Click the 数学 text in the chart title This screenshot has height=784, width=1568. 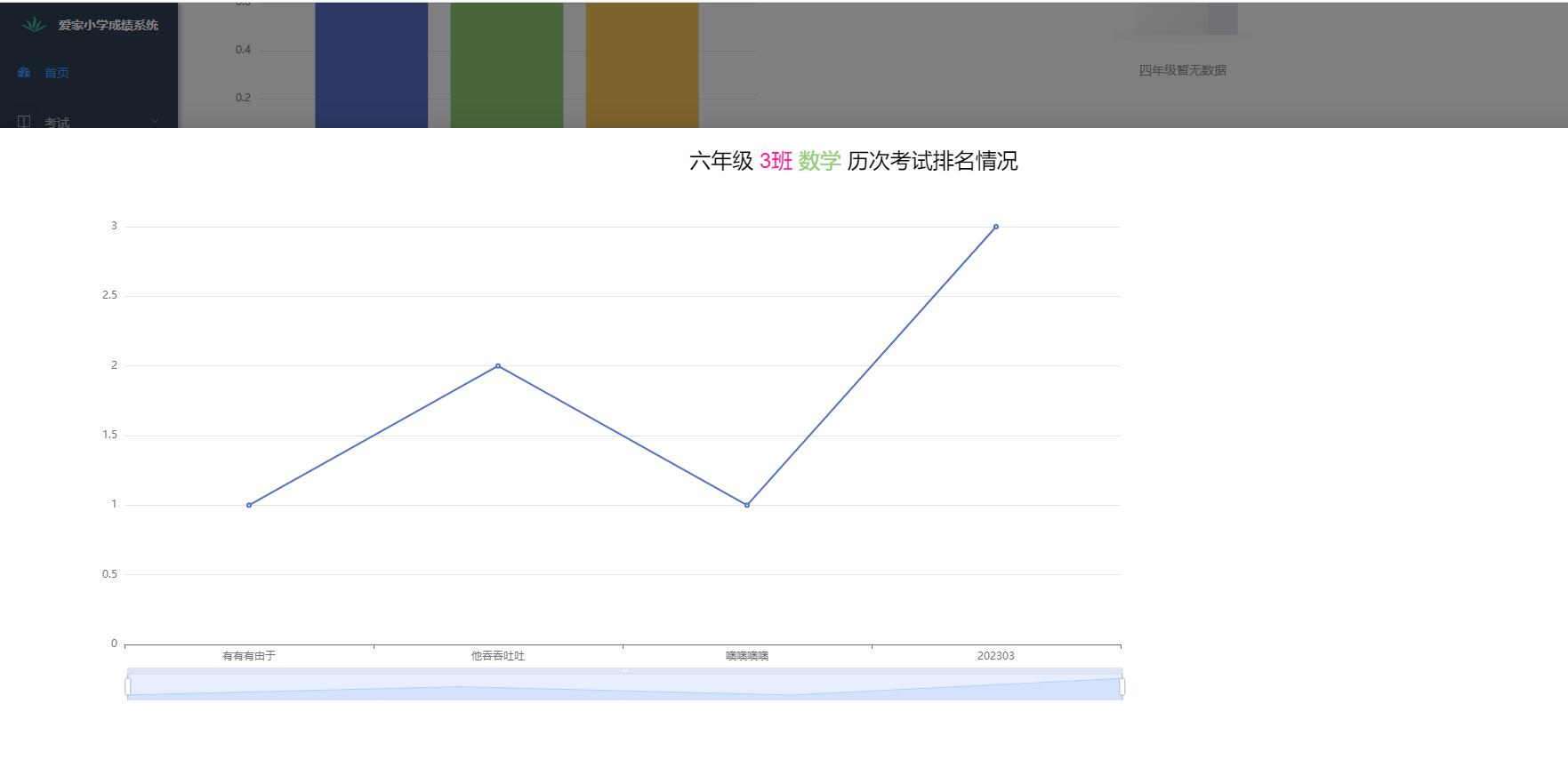click(819, 161)
